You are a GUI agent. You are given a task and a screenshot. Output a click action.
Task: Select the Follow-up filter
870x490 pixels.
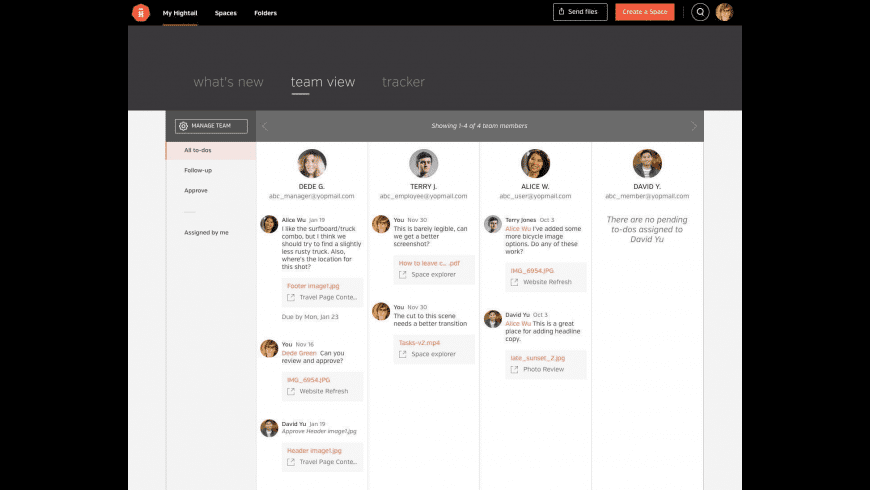(x=198, y=170)
